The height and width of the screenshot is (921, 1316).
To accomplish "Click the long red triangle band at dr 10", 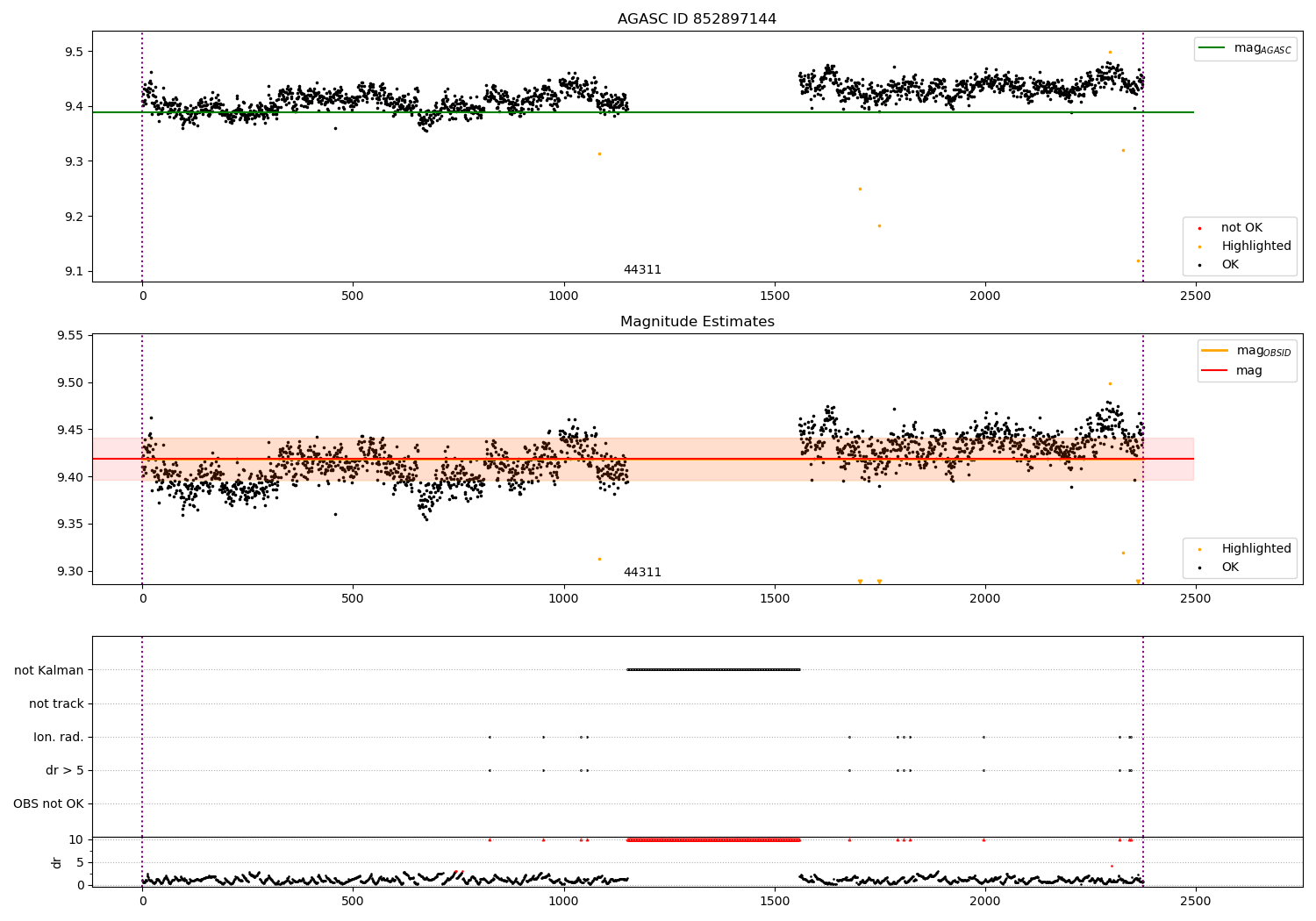I will point(713,839).
